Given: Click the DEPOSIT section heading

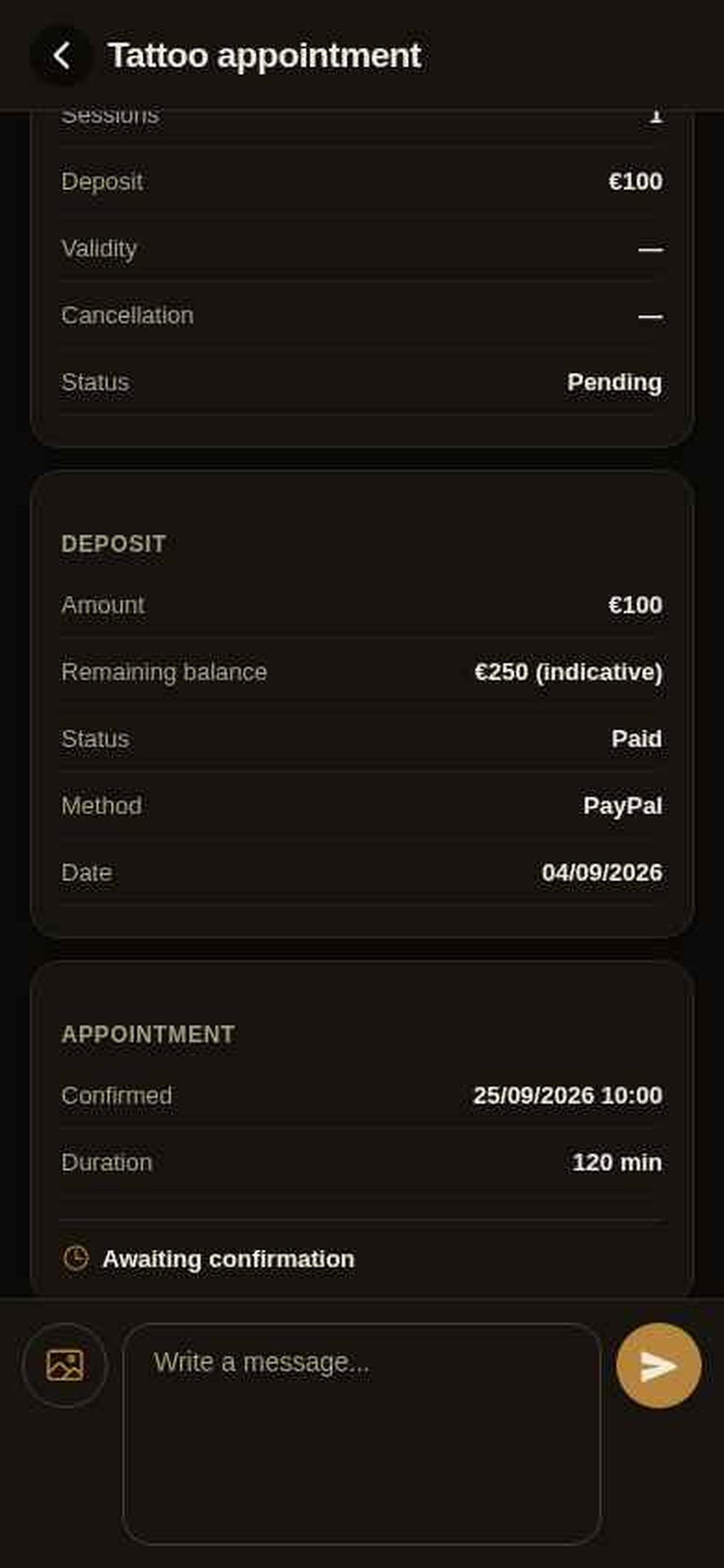Looking at the screenshot, I should [113, 544].
